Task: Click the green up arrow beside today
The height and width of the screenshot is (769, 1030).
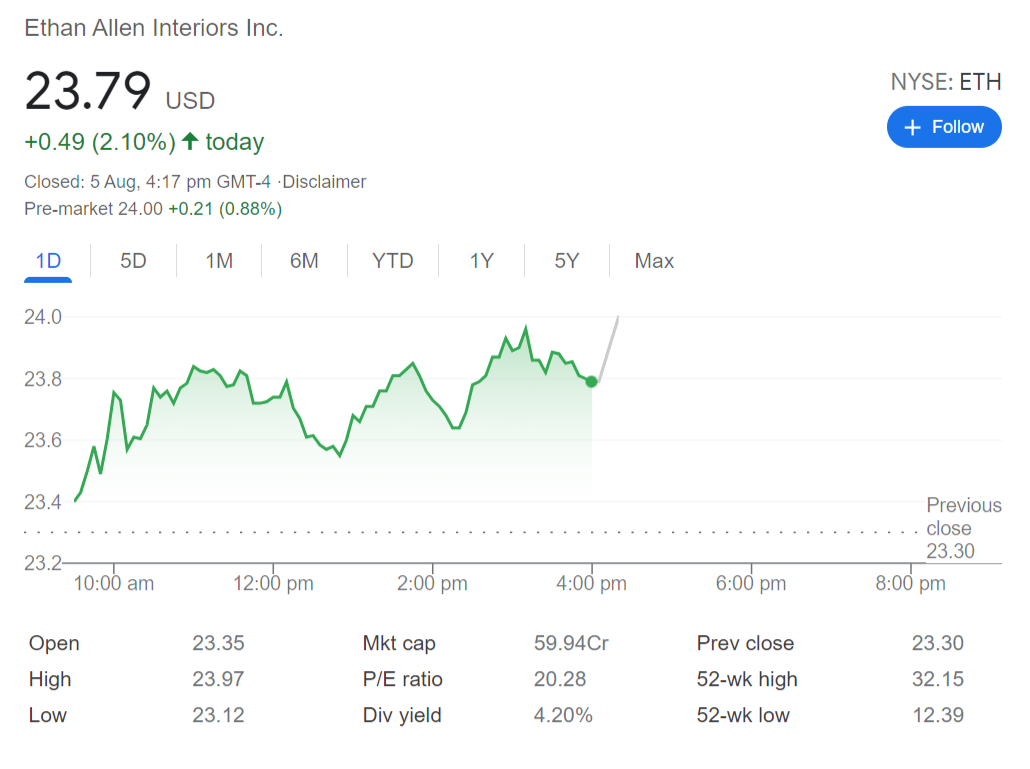Action: 190,142
